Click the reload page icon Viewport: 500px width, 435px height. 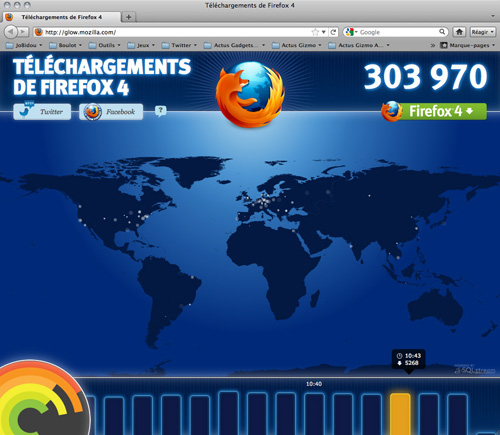[x=333, y=32]
